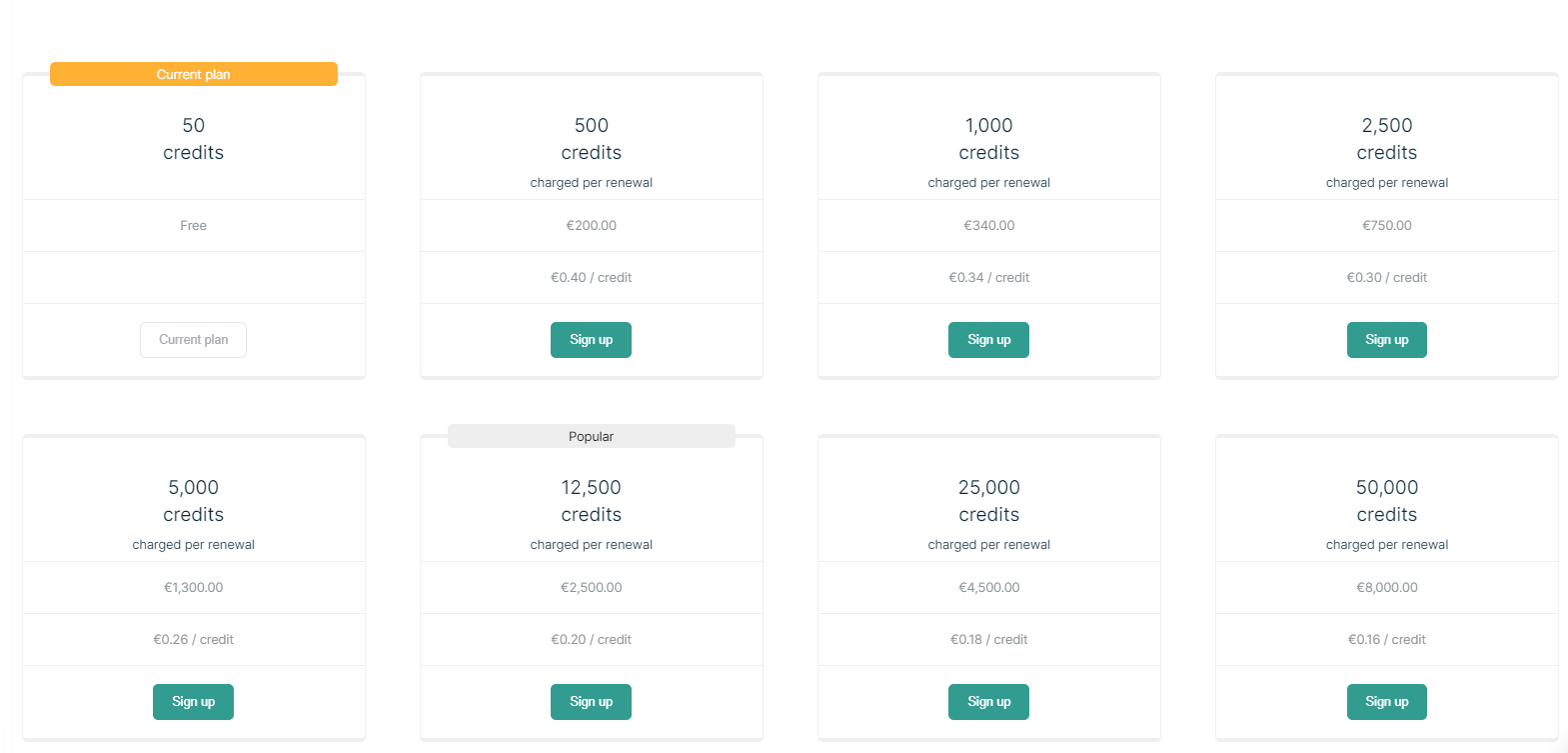Click the €340.00 price
Image resolution: width=1568 pixels, height=753 pixels.
click(989, 226)
